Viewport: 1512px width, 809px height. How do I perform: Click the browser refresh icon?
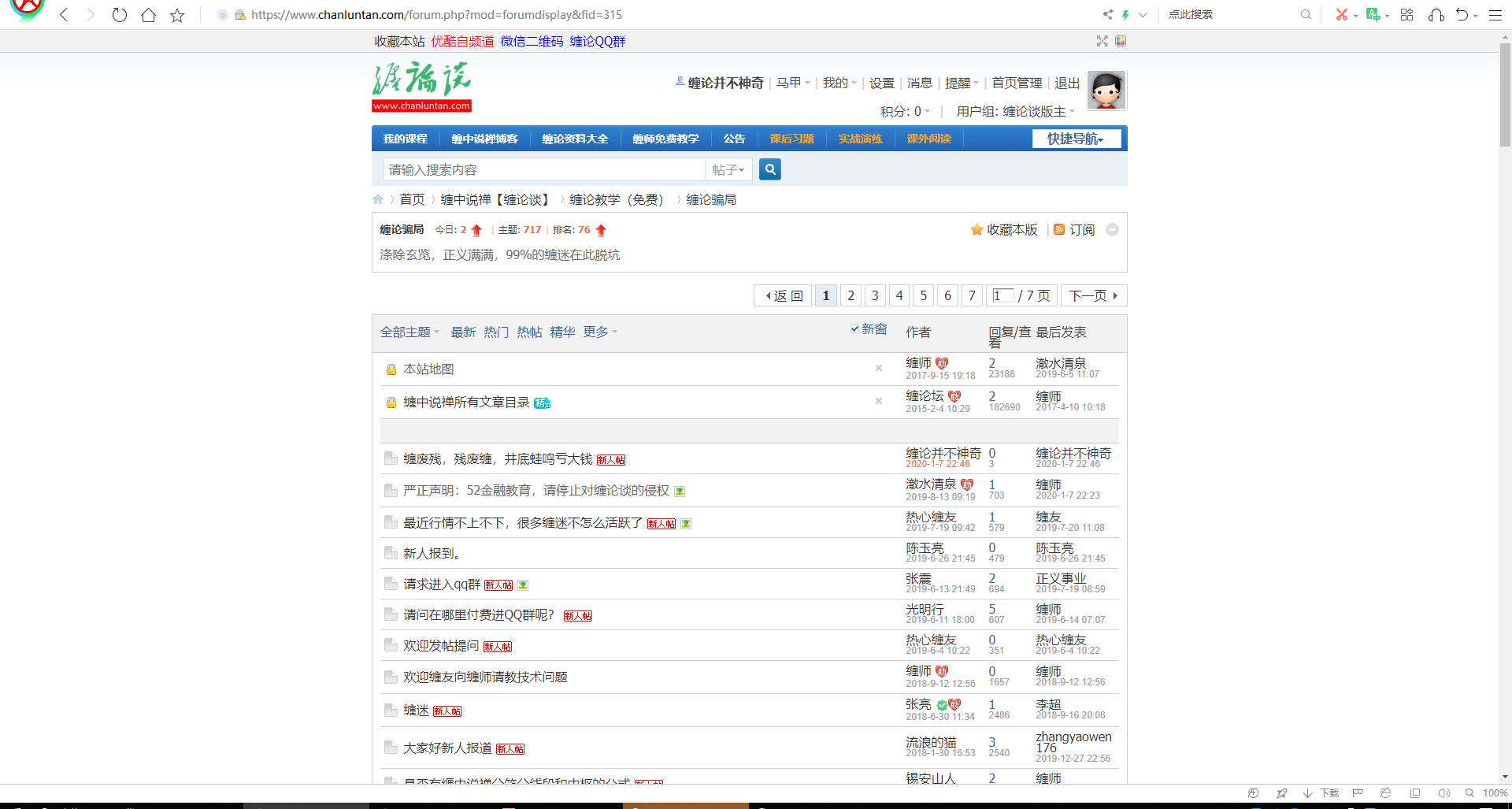click(x=119, y=15)
